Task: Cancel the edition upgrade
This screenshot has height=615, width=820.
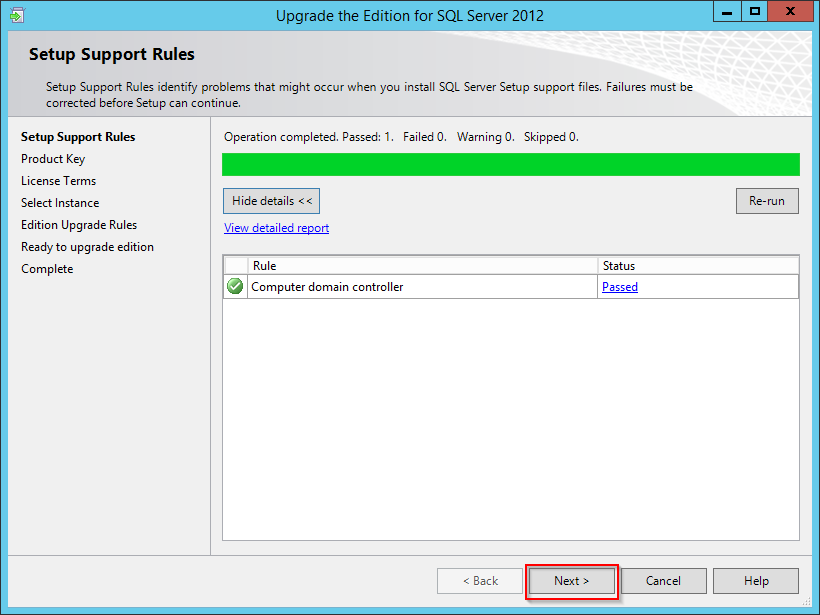Action: point(663,581)
